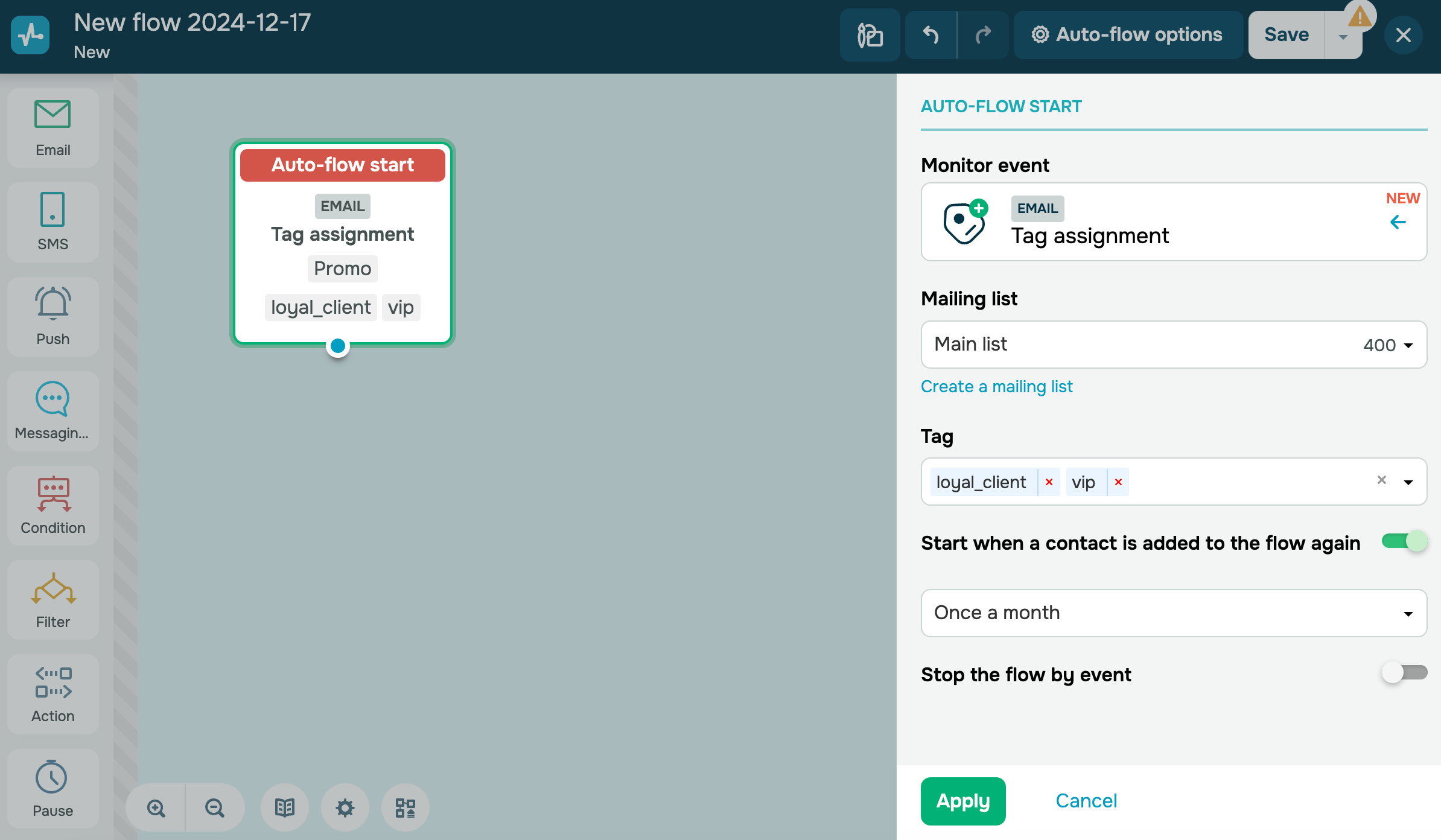The height and width of the screenshot is (840, 1441).
Task: Select the SMS element icon
Action: (x=52, y=209)
